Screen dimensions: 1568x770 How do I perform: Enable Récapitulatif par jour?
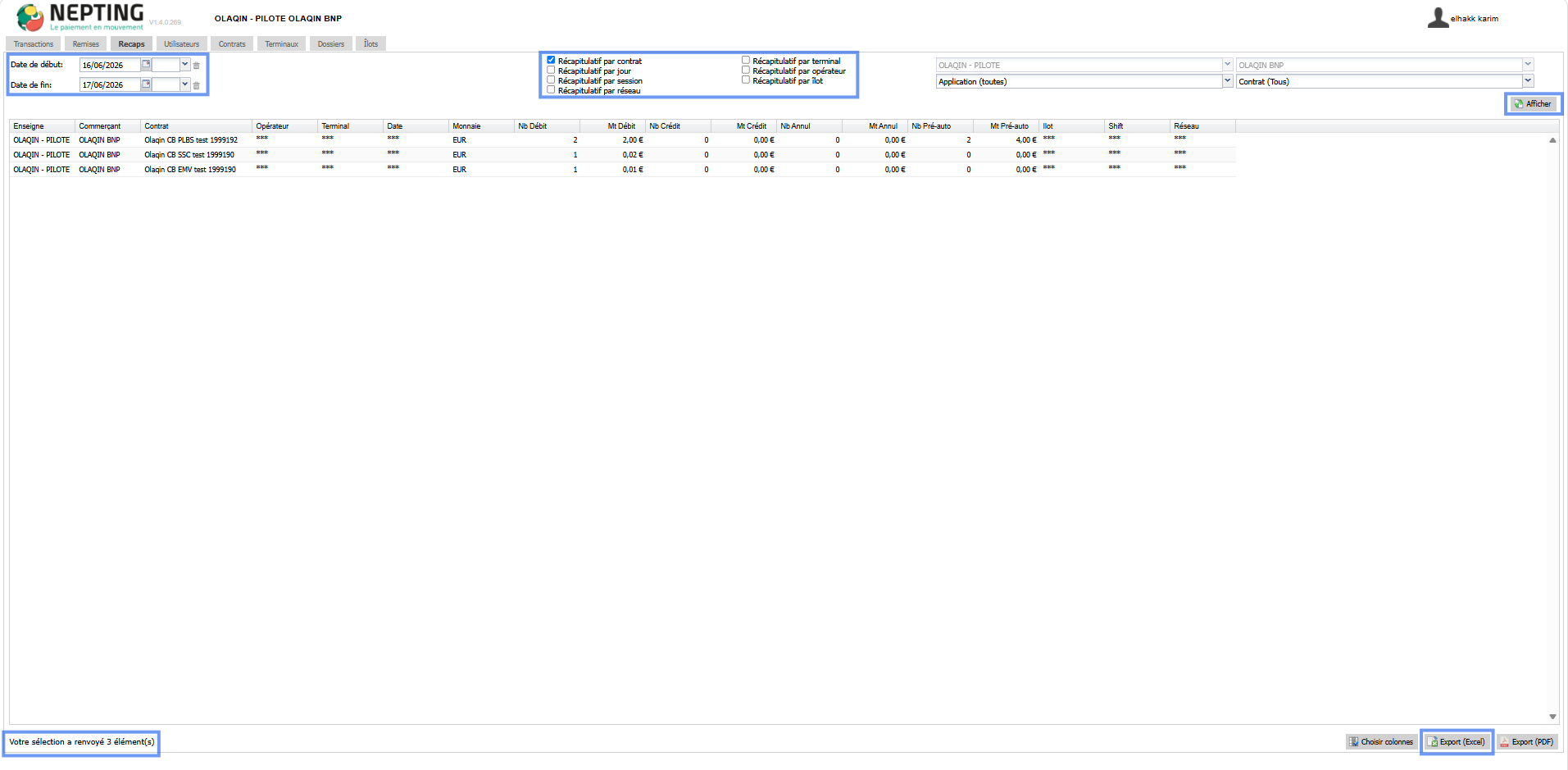551,70
